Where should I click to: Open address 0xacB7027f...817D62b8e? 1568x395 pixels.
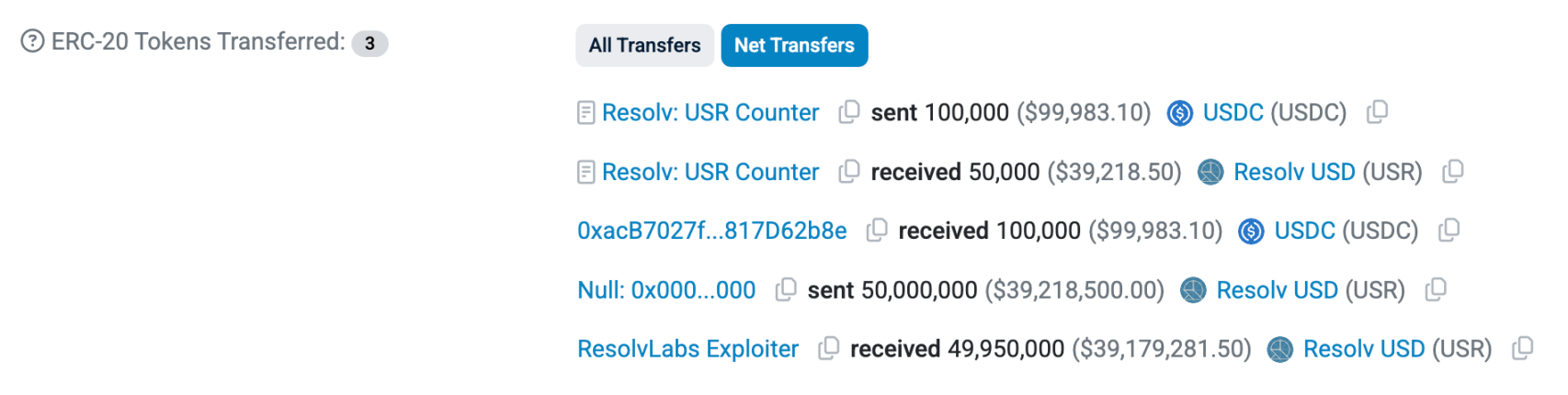[x=711, y=231]
